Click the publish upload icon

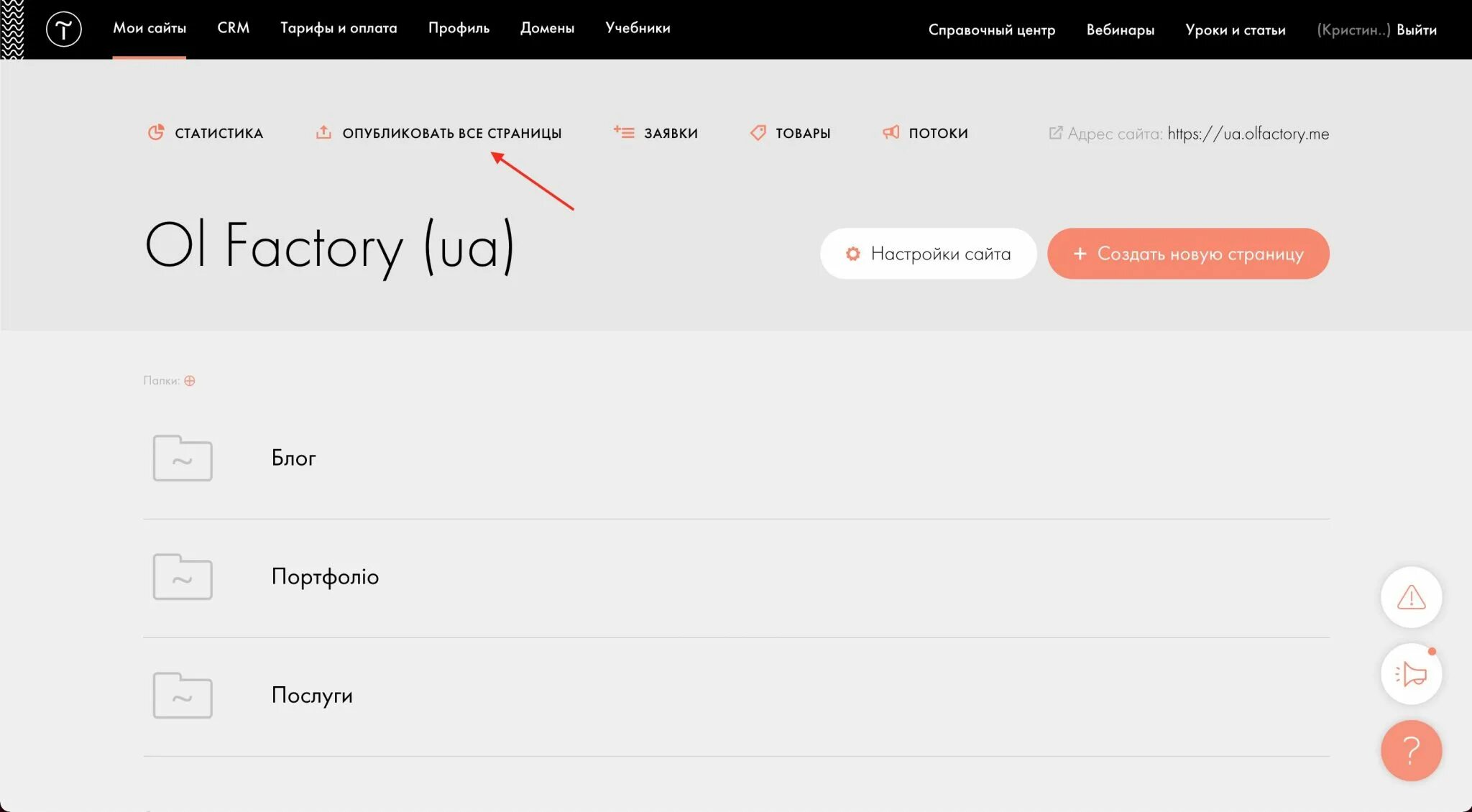click(323, 132)
